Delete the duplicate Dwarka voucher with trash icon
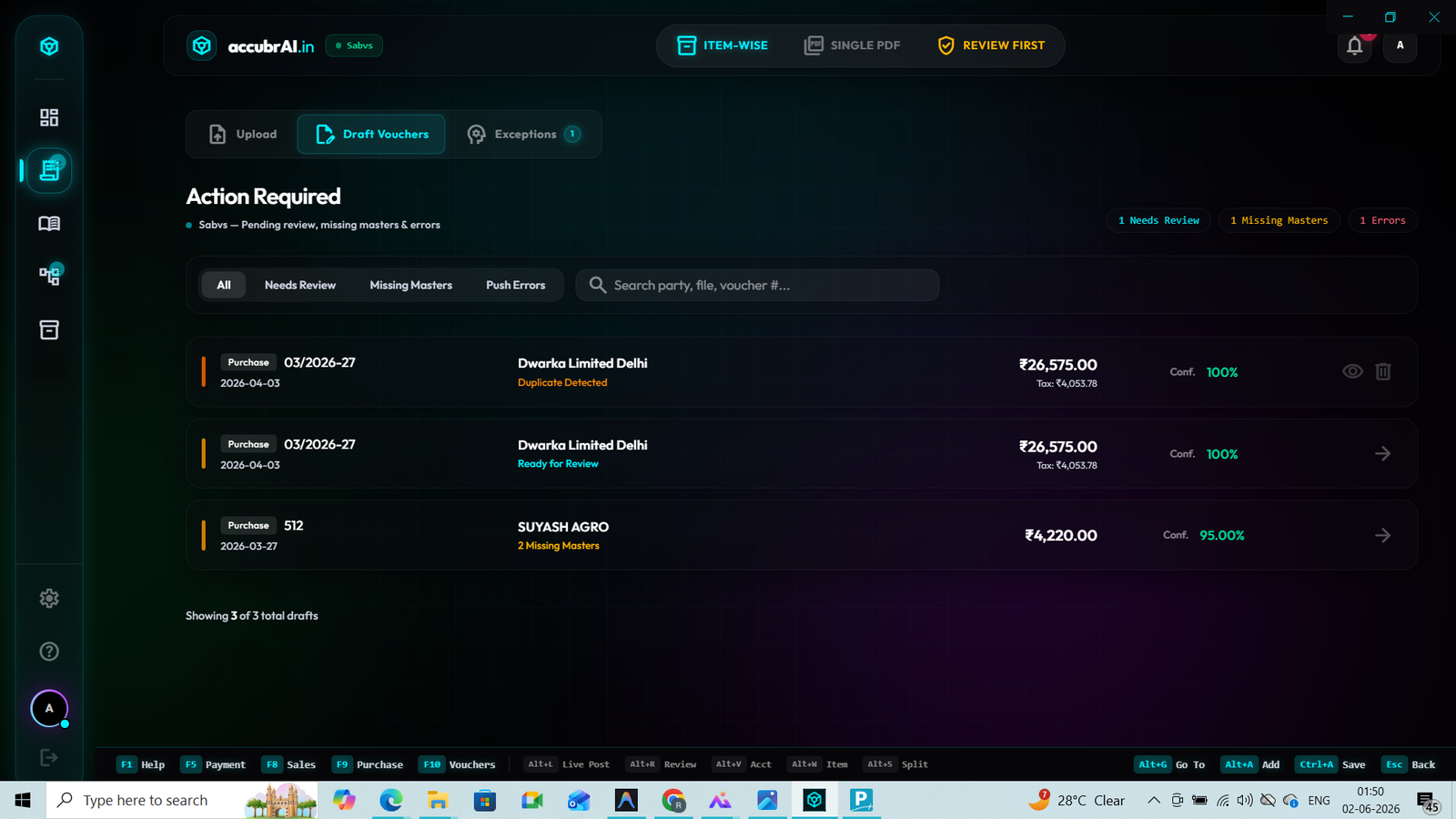The image size is (1456, 819). [1383, 371]
